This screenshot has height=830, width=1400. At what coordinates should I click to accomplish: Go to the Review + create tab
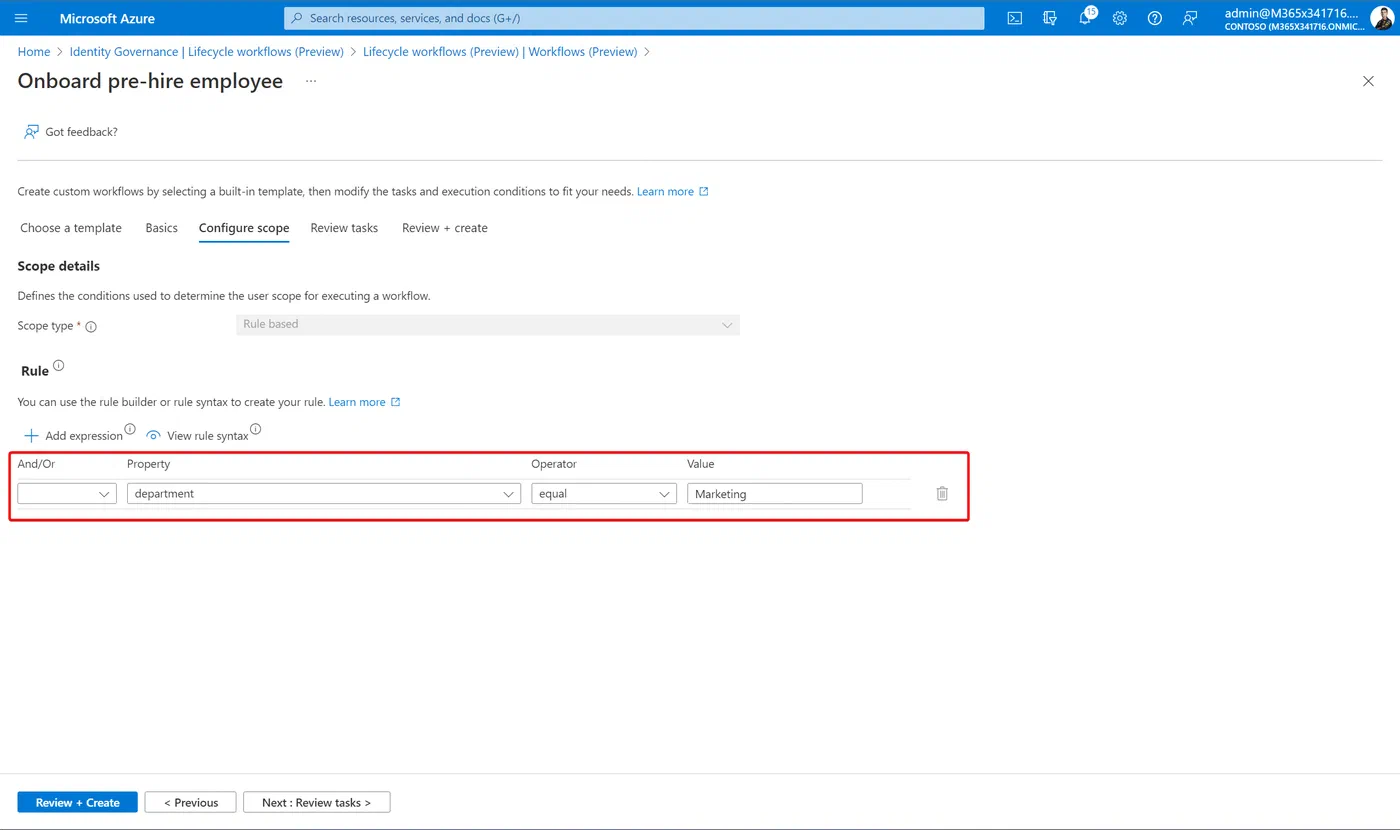[445, 228]
